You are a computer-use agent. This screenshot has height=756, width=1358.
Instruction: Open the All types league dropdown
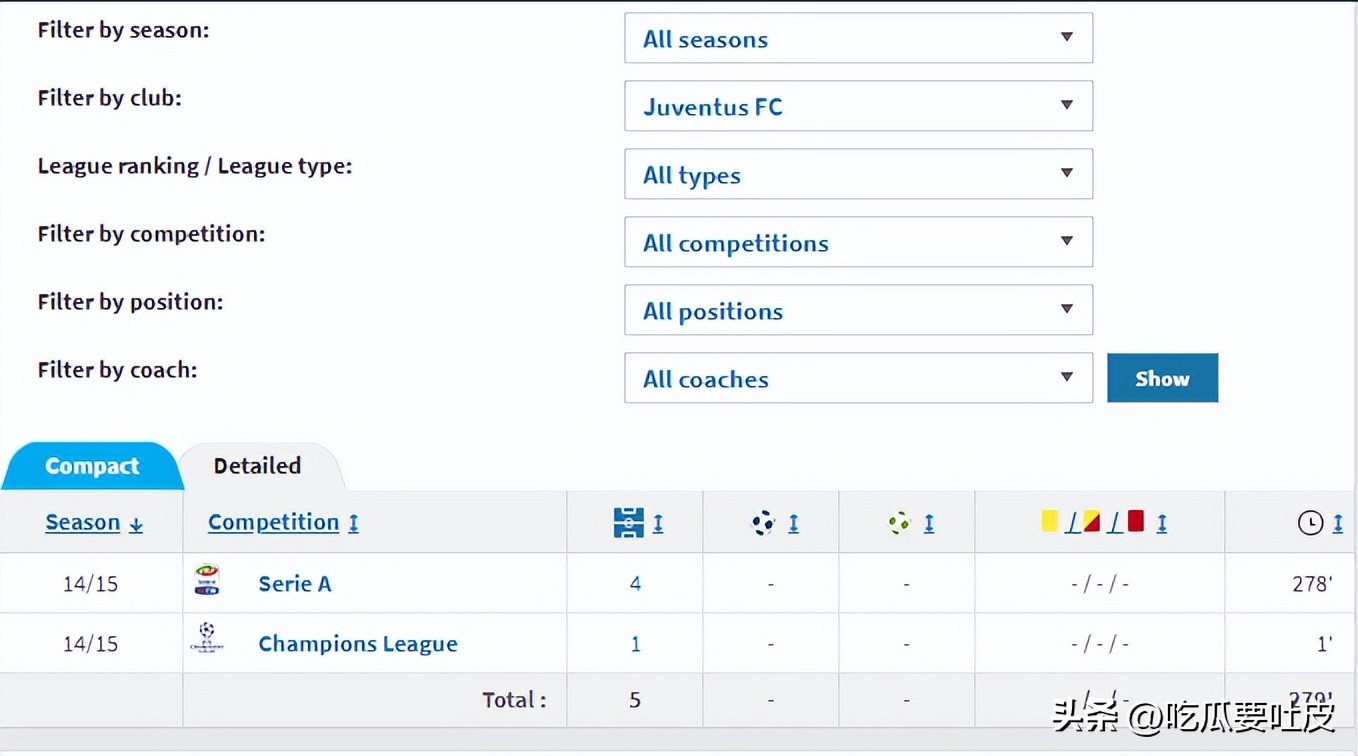[x=858, y=174]
